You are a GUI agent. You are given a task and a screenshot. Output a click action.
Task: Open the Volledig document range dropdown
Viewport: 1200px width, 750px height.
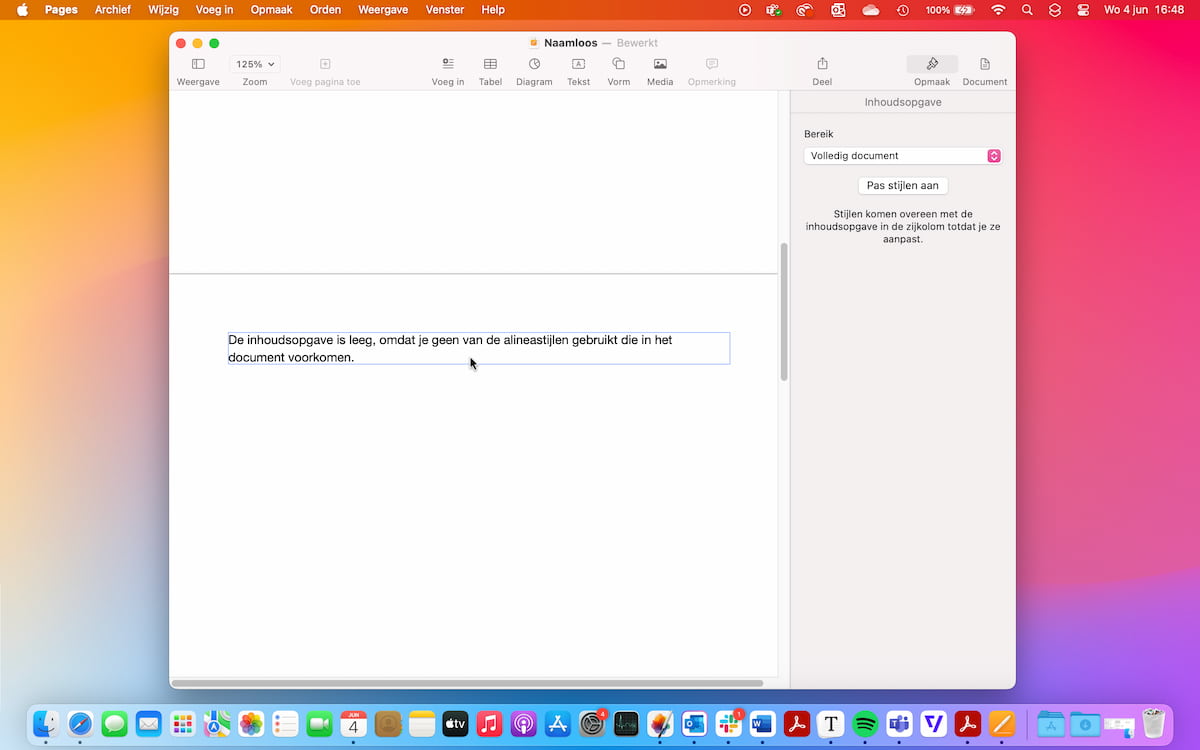click(x=902, y=156)
